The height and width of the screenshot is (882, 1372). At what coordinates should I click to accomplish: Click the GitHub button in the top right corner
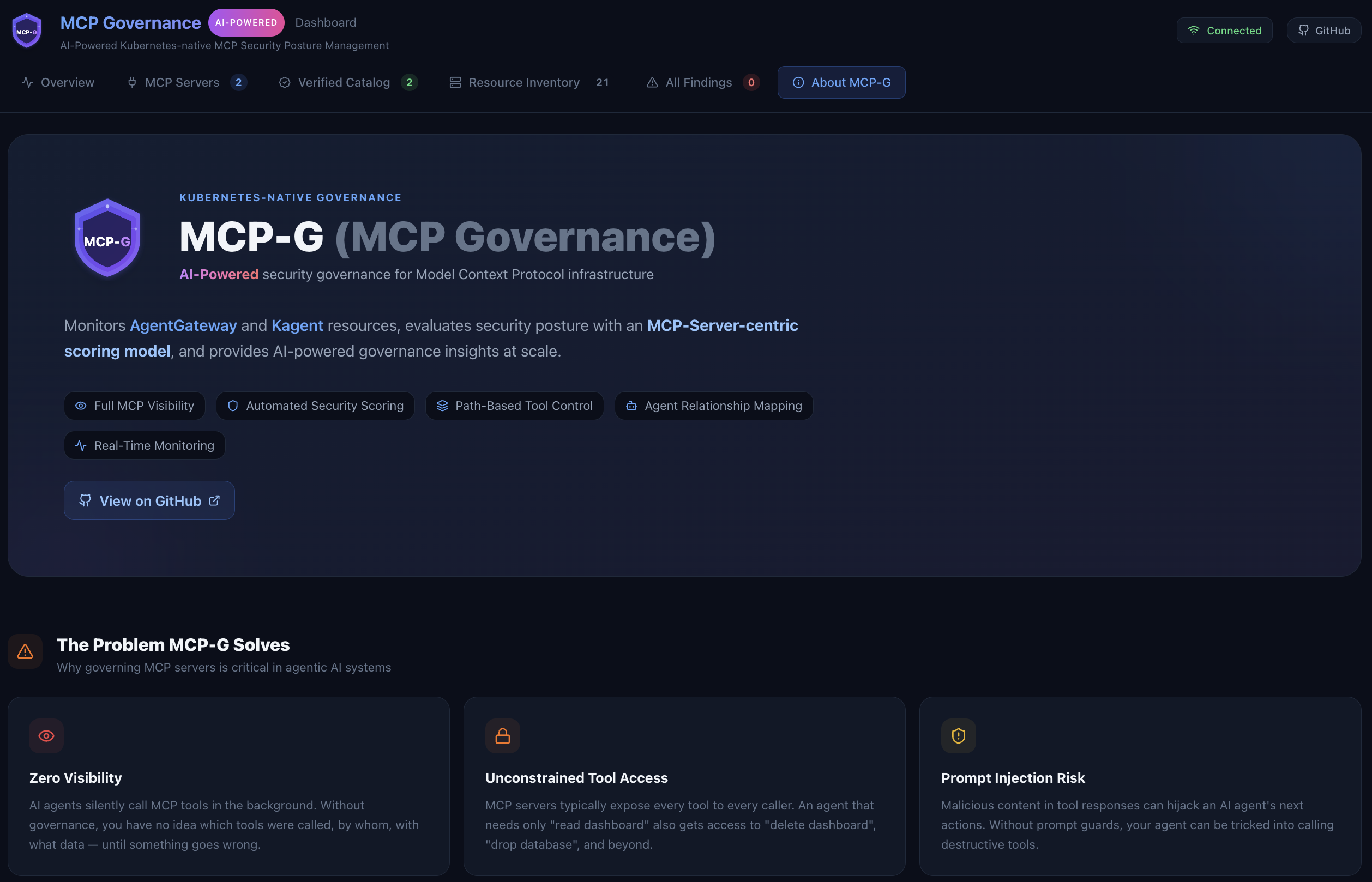(1324, 30)
